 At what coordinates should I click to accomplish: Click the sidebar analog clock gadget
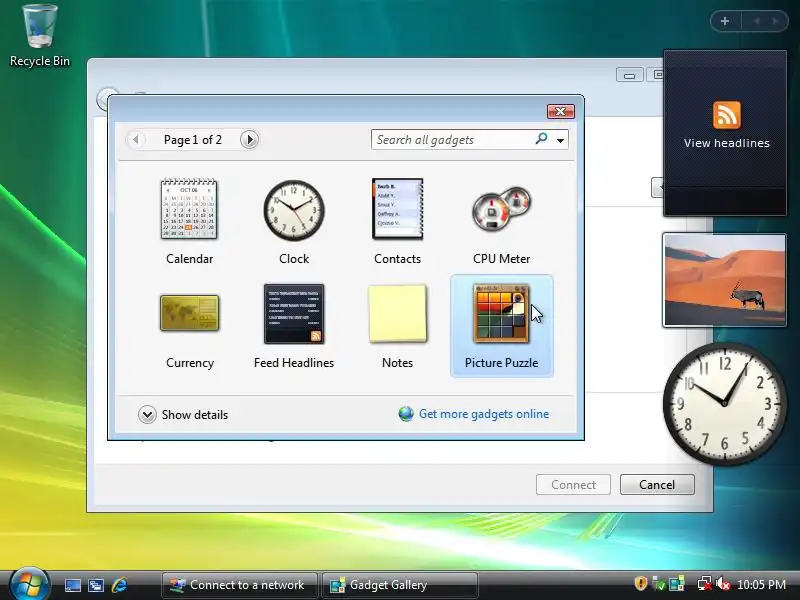[724, 403]
